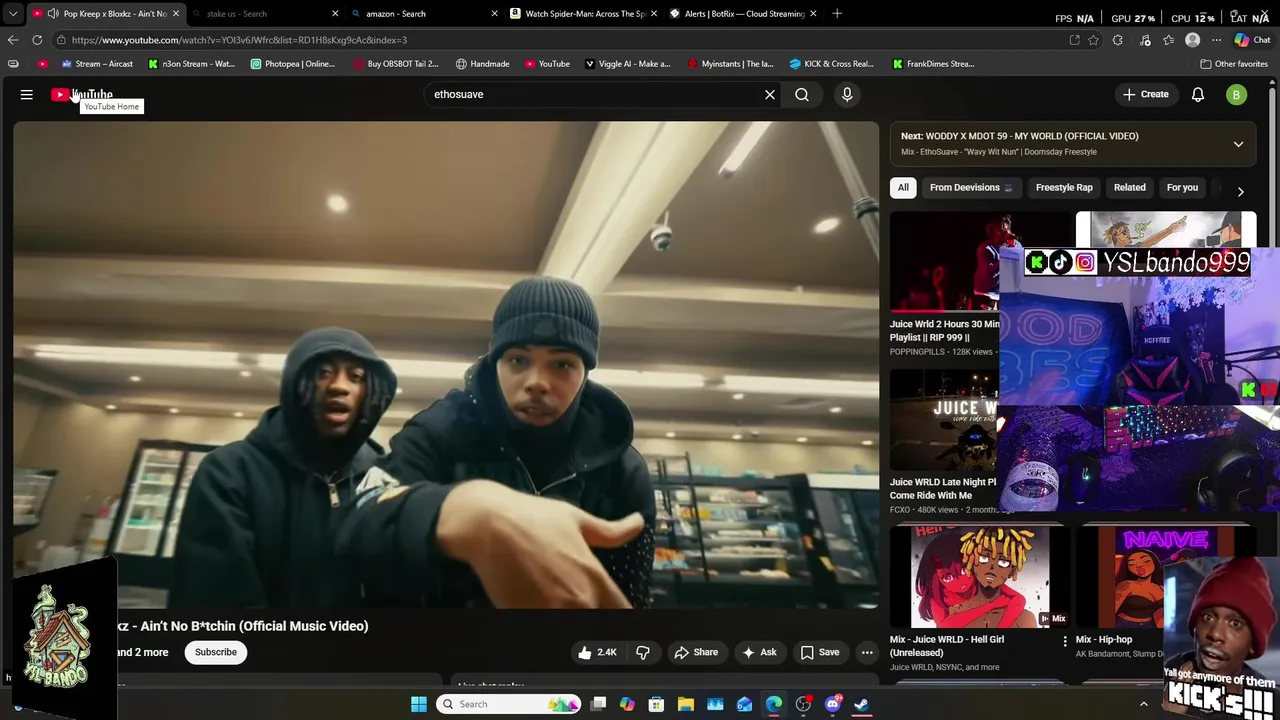Open Microsoft Store from the taskbar
Image resolution: width=1280 pixels, height=720 pixels.
point(657,704)
